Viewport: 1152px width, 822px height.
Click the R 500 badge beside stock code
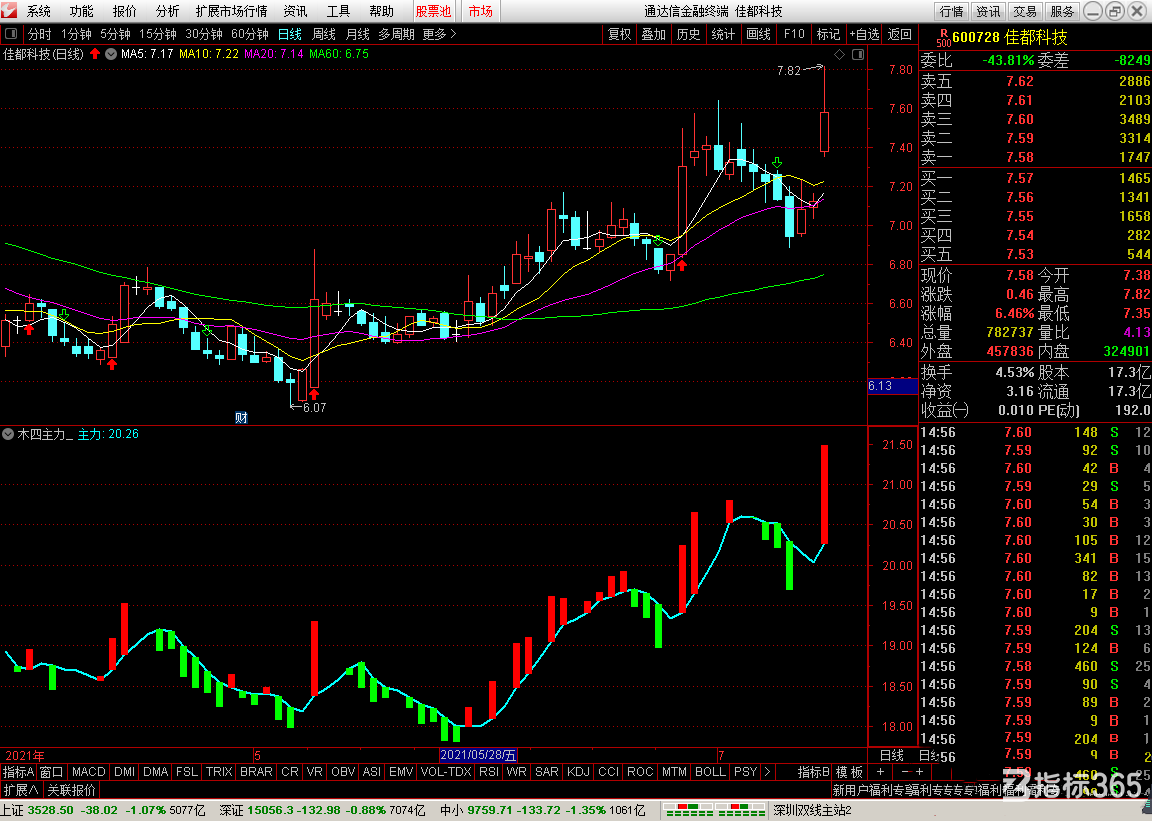point(943,37)
